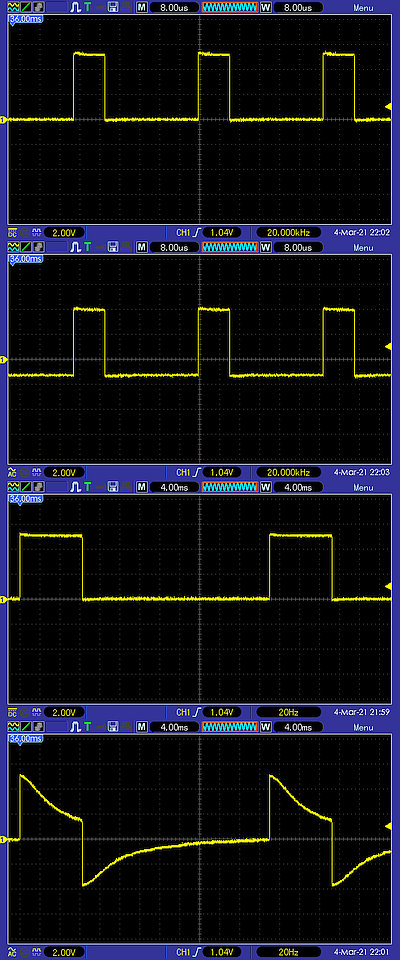Click the trigger level arrow marker in the 22:01 capture
400x960 pixels.
click(x=388, y=827)
